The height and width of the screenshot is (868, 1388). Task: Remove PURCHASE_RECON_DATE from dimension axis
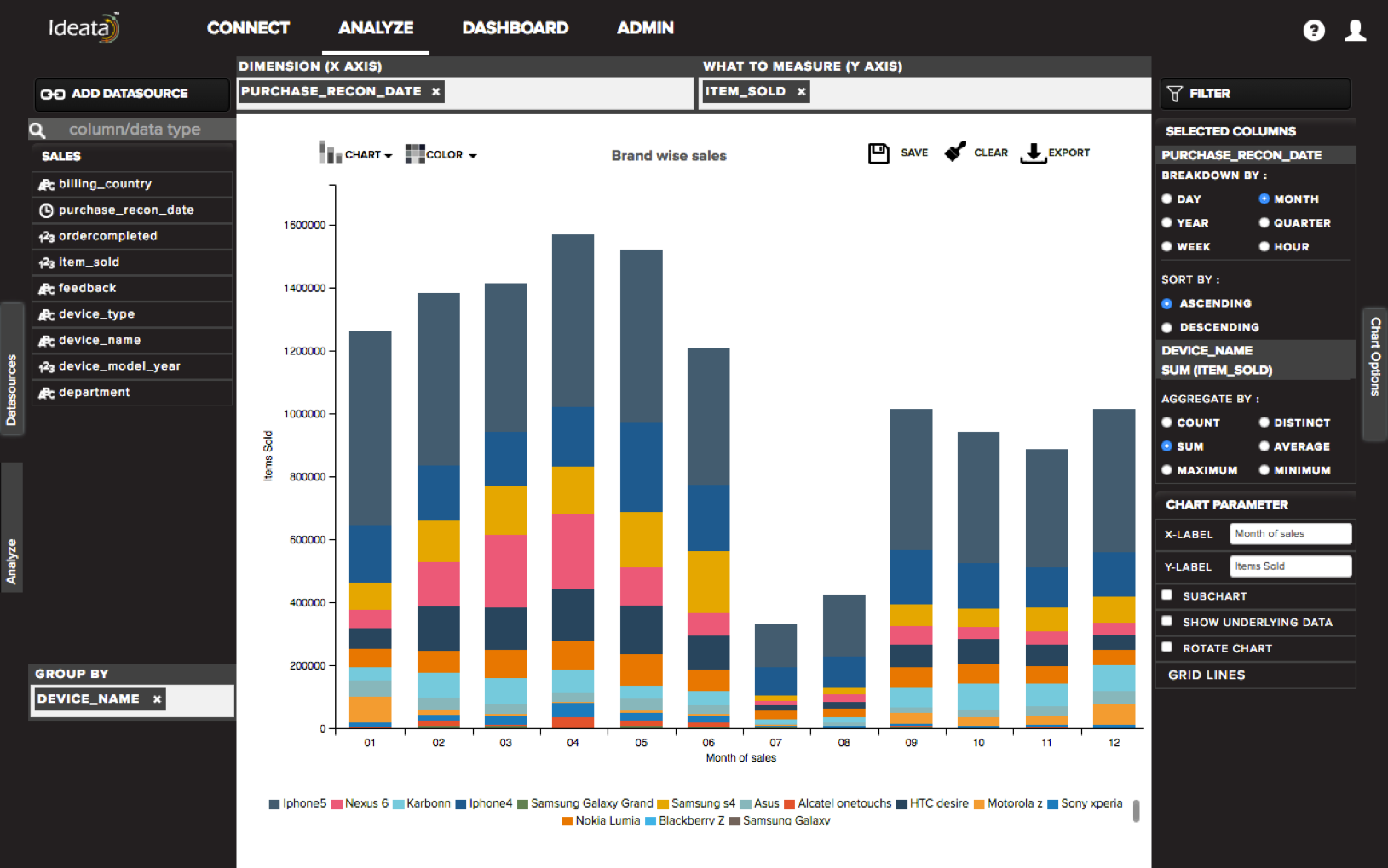435,91
